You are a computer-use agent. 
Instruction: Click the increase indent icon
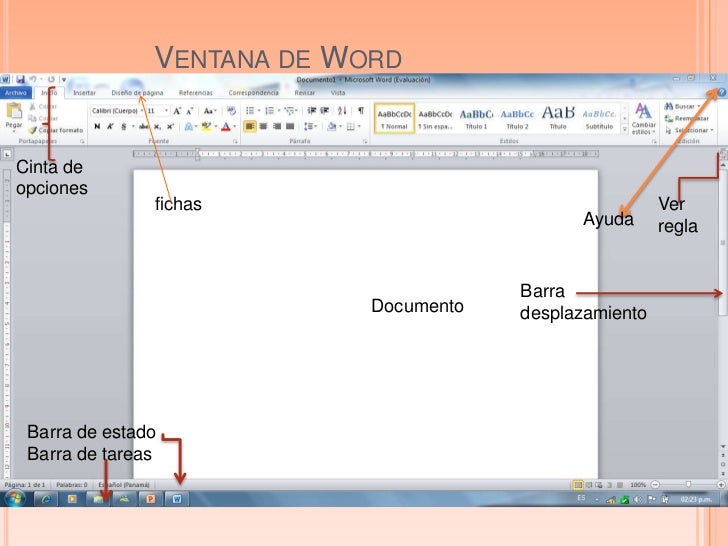(x=325, y=110)
